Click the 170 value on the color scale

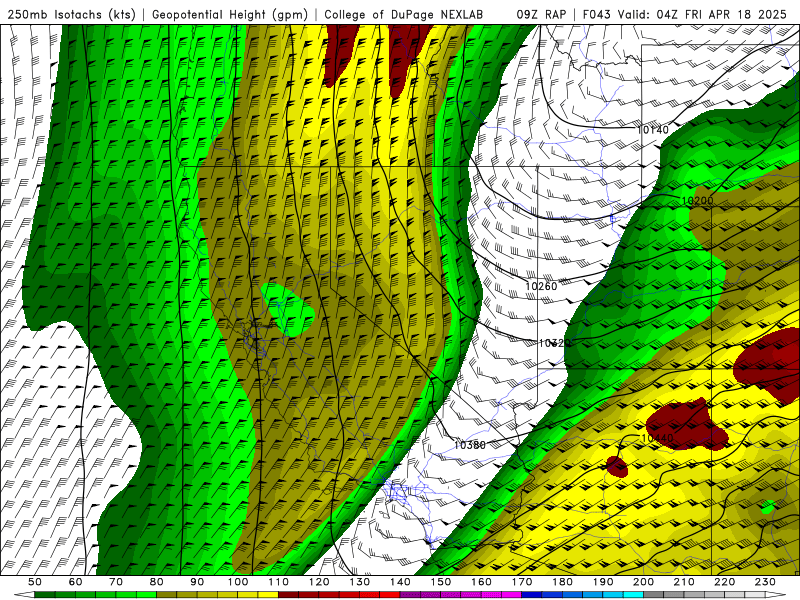522,582
